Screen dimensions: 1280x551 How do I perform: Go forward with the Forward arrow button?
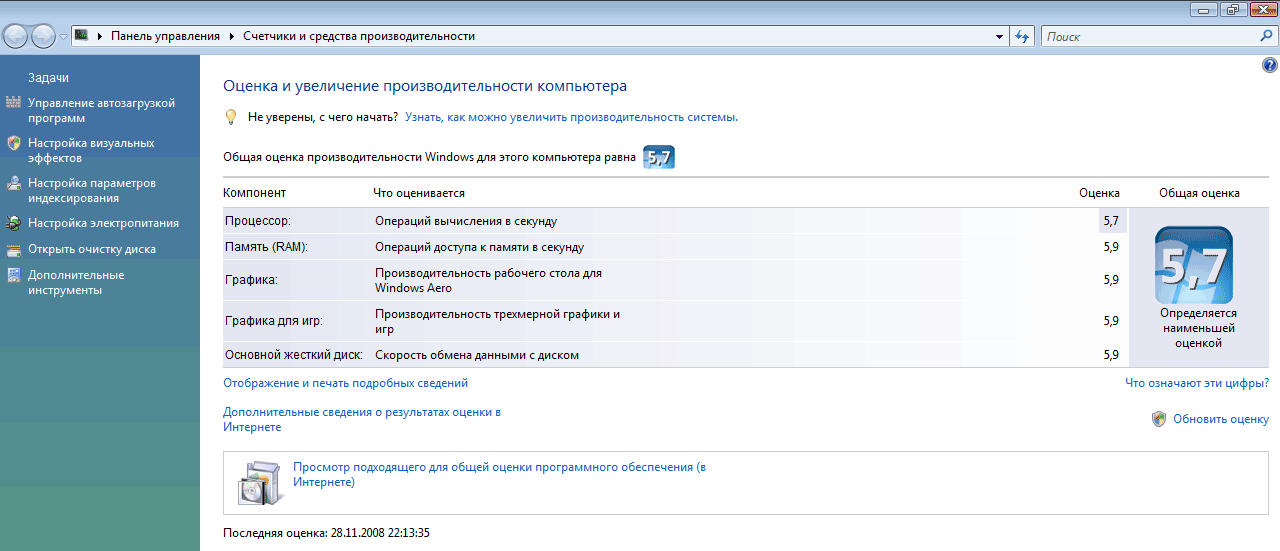[x=43, y=36]
